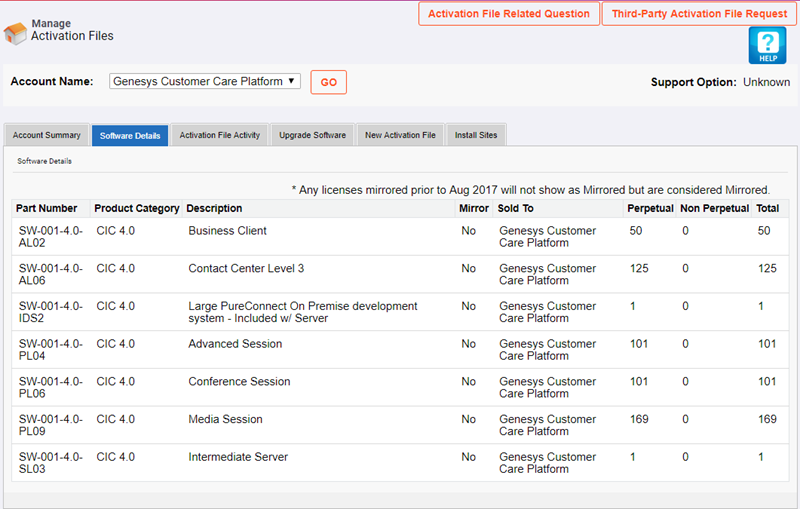Go to the Upgrade Software tab
800x509 pixels.
pos(312,135)
